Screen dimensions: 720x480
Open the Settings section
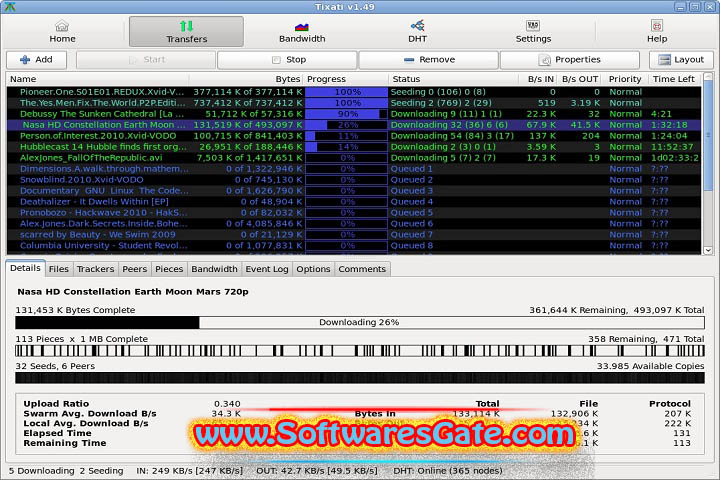(x=533, y=32)
